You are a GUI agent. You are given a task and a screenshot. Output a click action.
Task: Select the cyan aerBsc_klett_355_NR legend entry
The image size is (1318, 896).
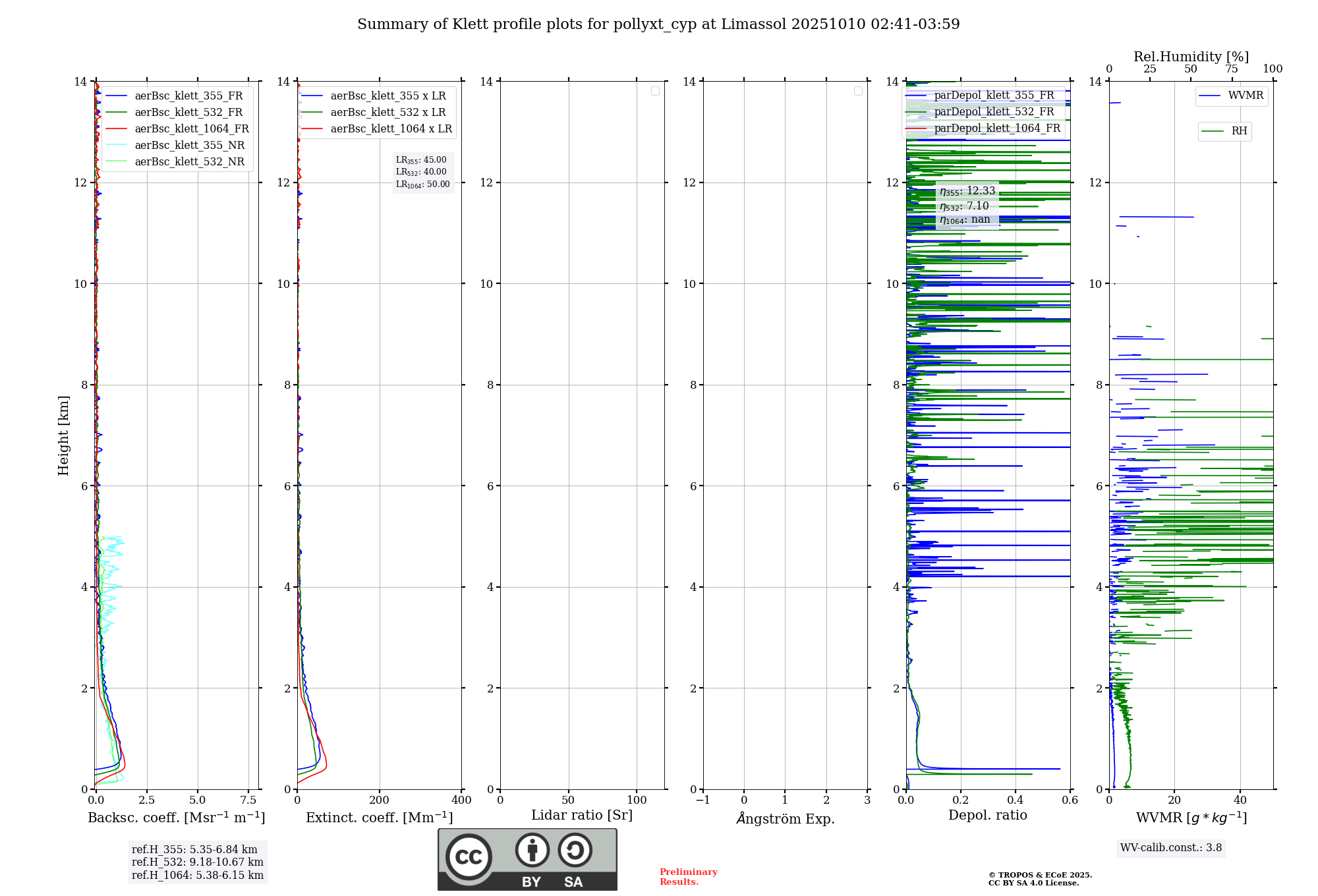tap(189, 146)
